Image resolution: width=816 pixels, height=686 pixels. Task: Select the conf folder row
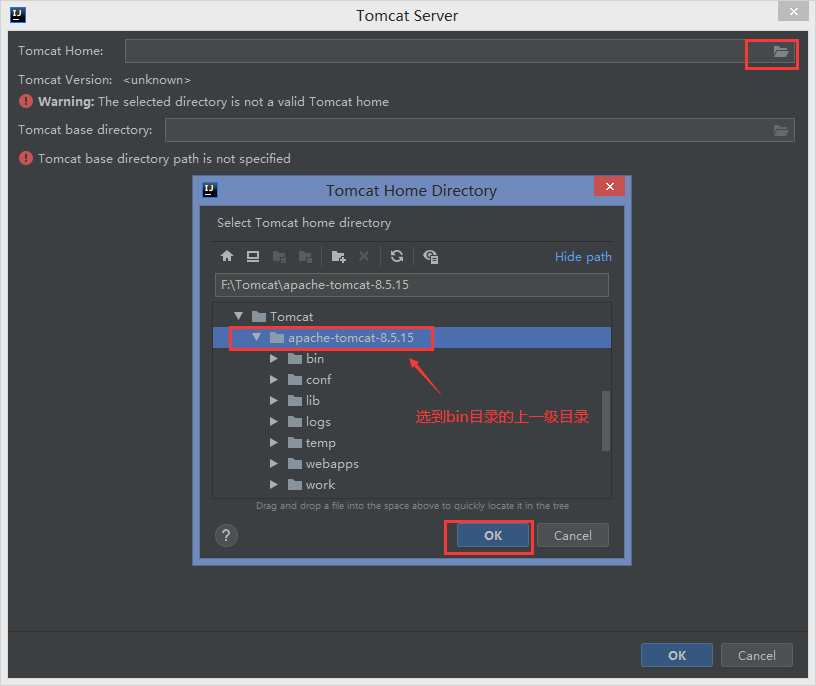point(412,379)
